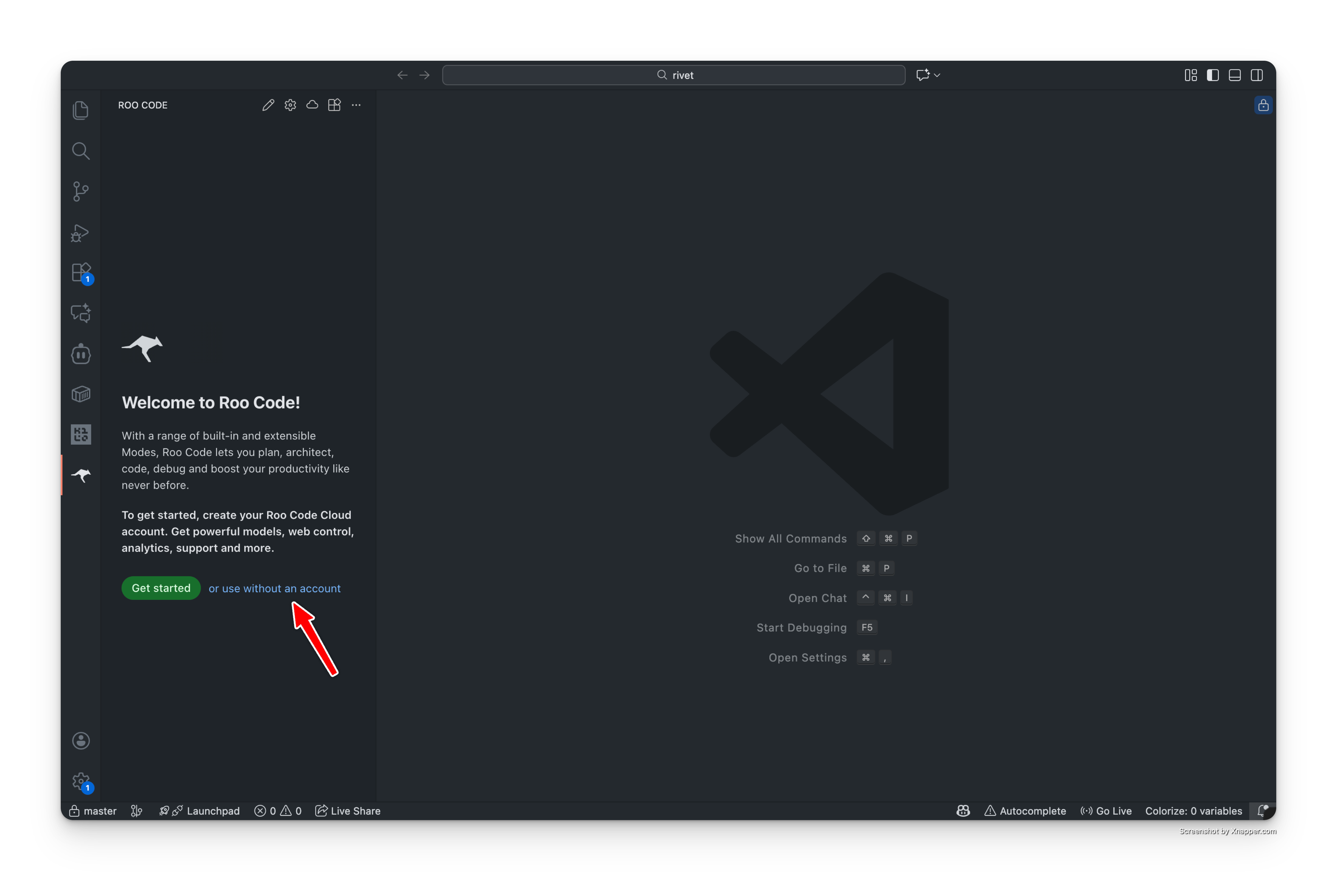Open the Explorer view in activity bar
Image resolution: width=1337 pixels, height=896 pixels.
point(81,110)
